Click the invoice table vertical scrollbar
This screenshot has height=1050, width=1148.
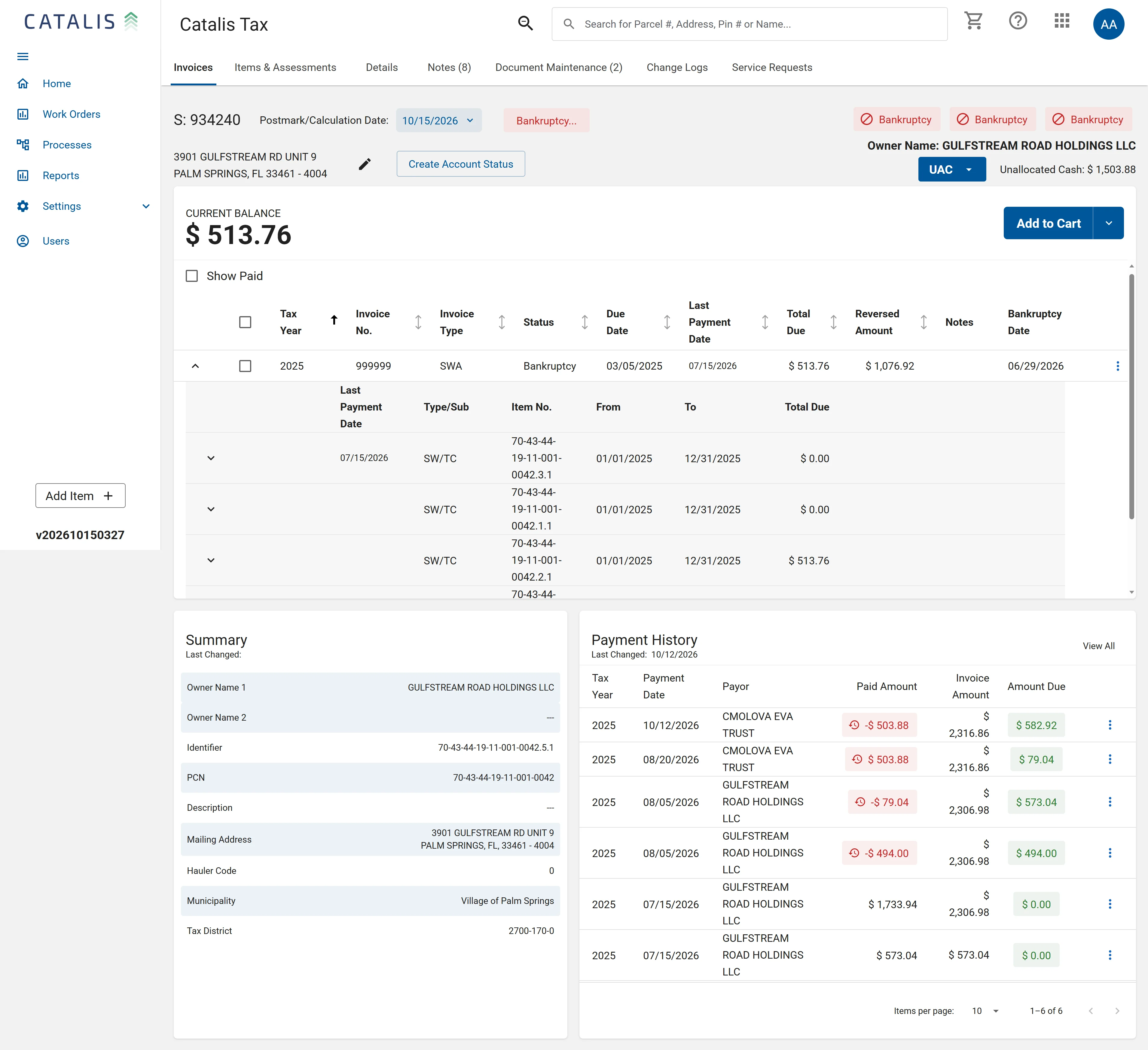point(1131,396)
